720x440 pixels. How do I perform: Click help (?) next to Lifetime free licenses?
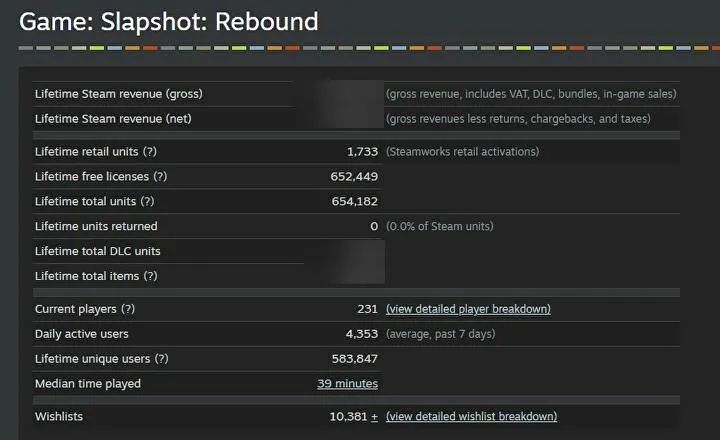point(160,176)
